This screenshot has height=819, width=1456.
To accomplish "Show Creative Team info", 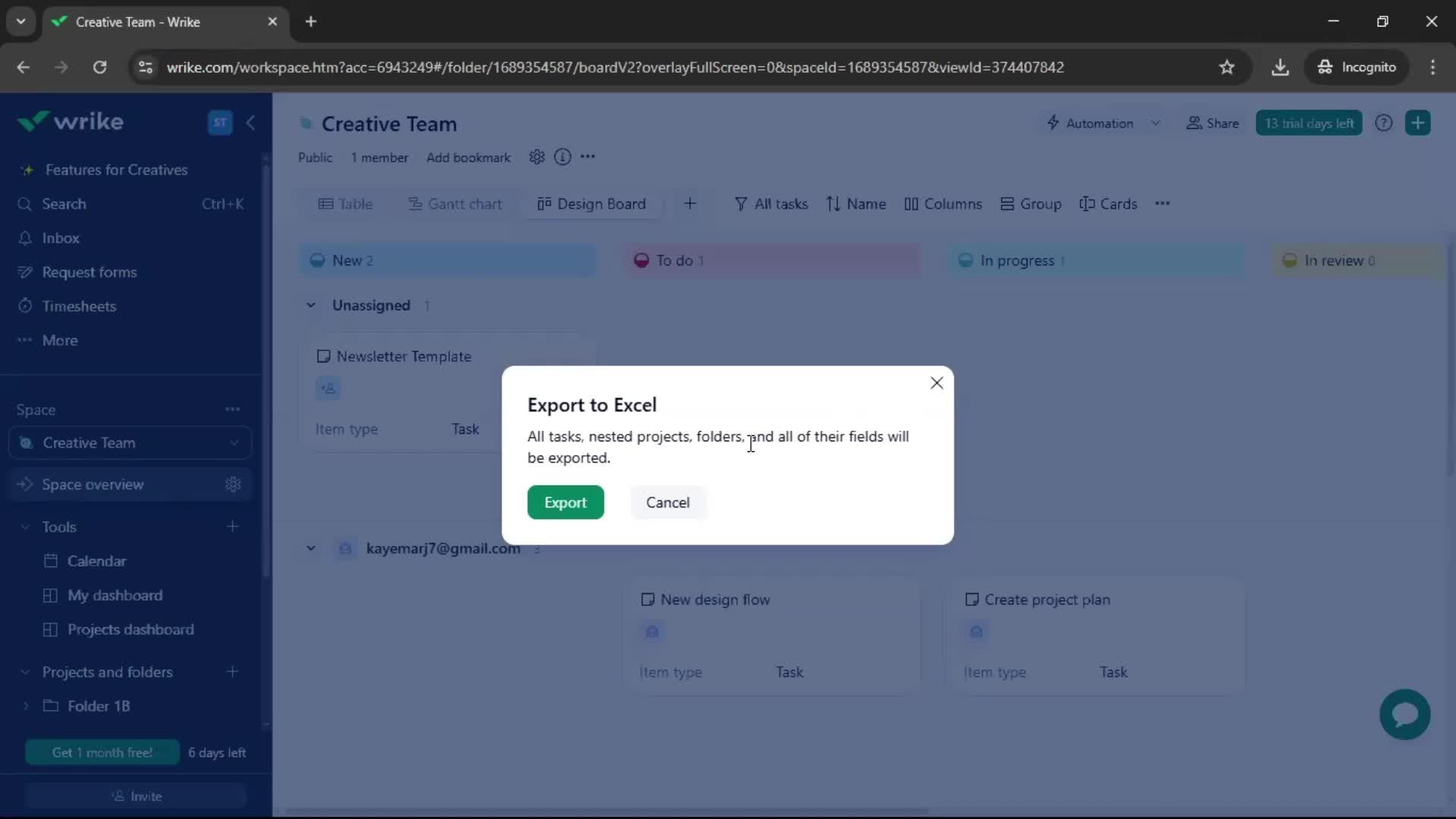I will pyautogui.click(x=562, y=157).
